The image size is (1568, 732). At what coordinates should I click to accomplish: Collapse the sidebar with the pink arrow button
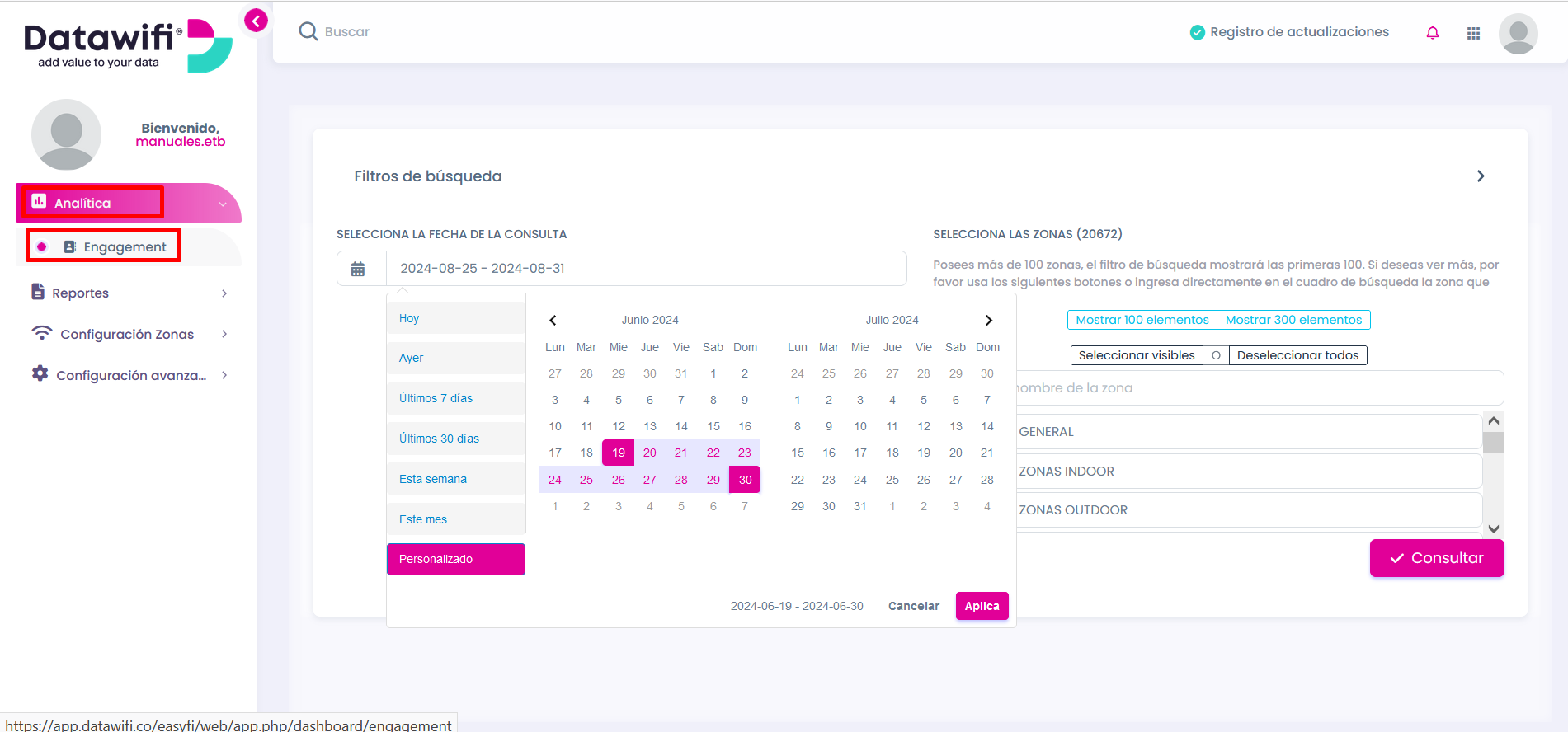(256, 21)
